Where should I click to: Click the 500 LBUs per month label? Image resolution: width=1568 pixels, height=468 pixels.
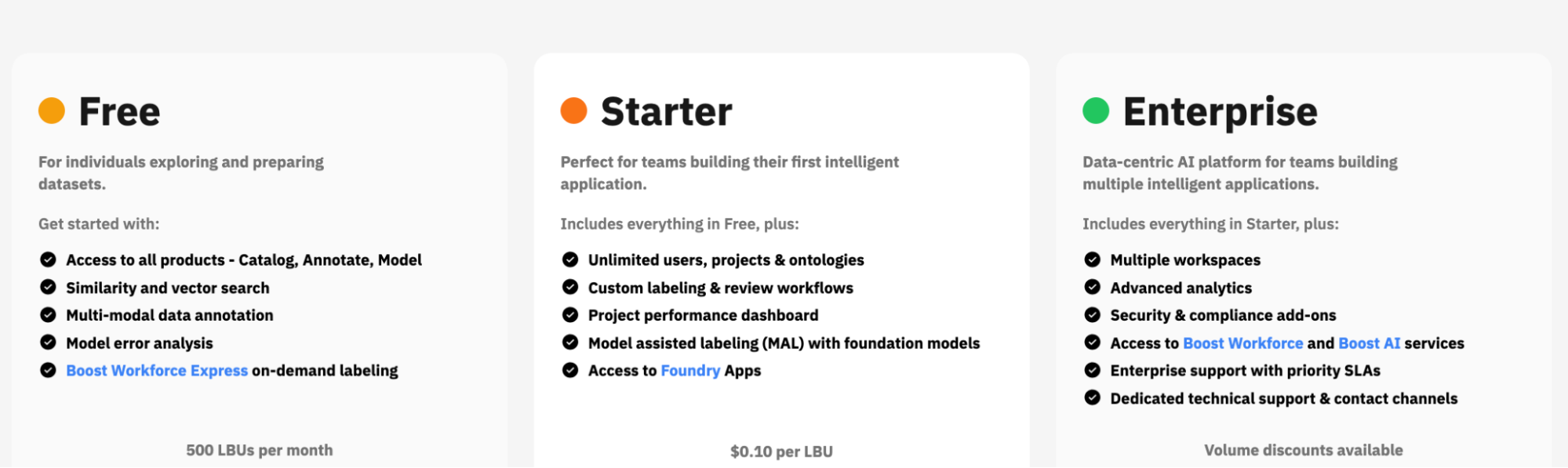(x=259, y=450)
